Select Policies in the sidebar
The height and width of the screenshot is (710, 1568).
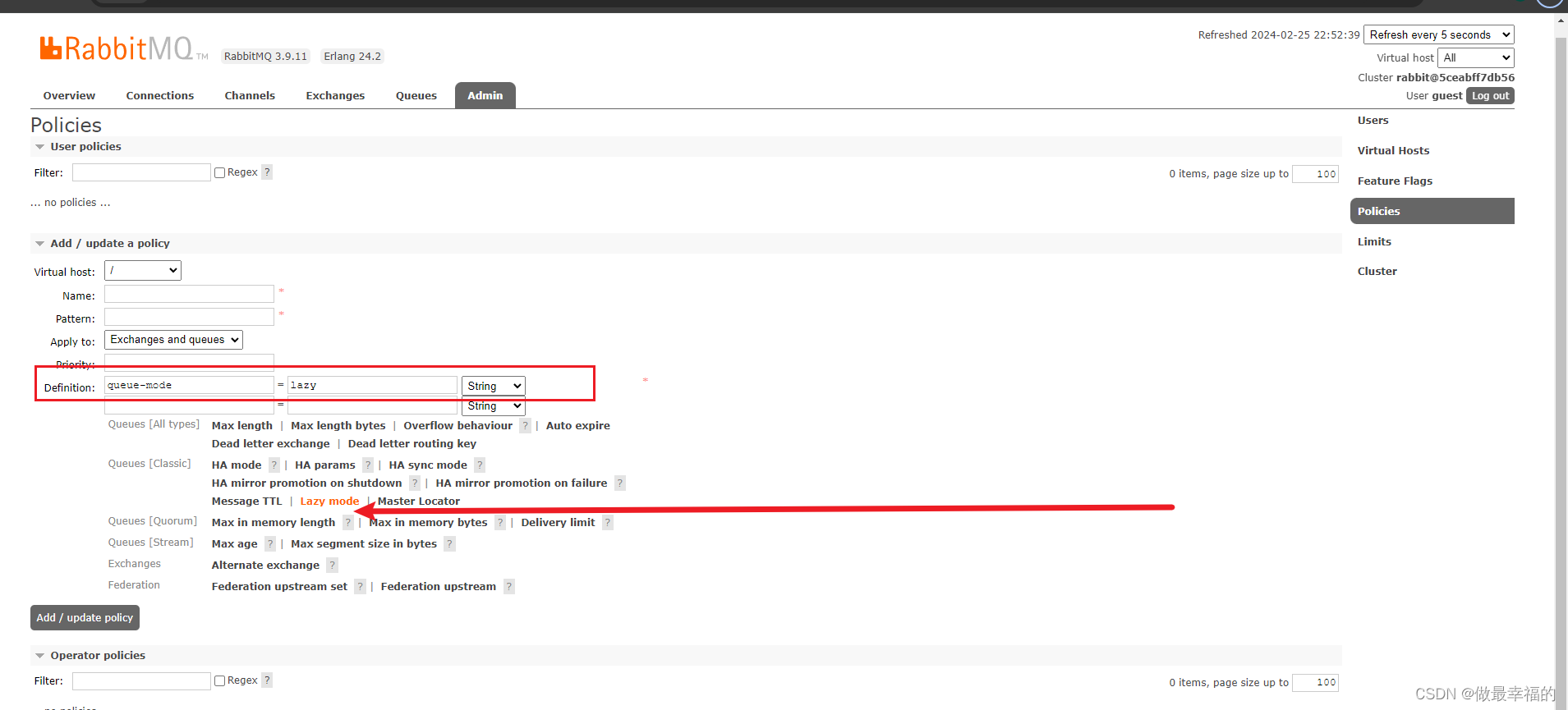(x=1432, y=211)
